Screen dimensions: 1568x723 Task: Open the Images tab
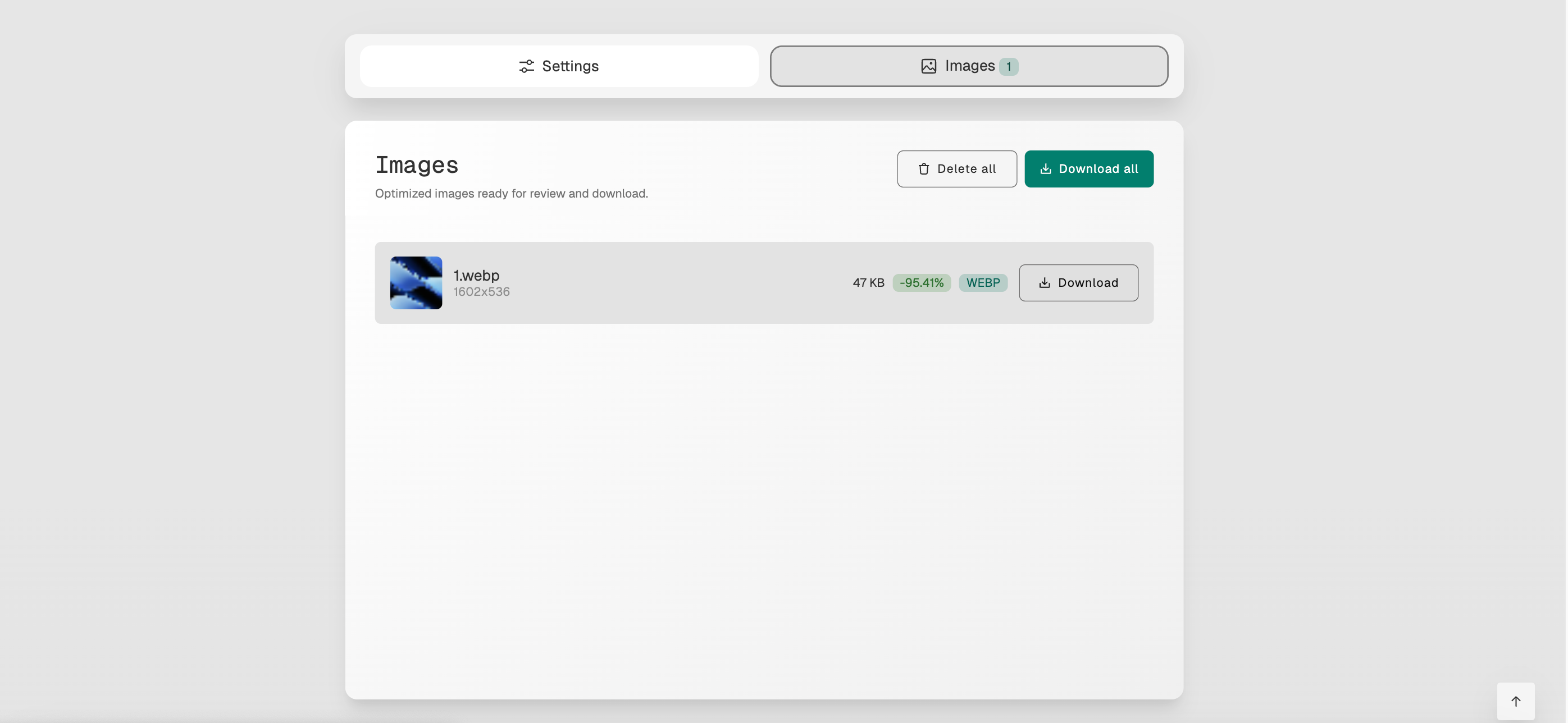click(968, 66)
